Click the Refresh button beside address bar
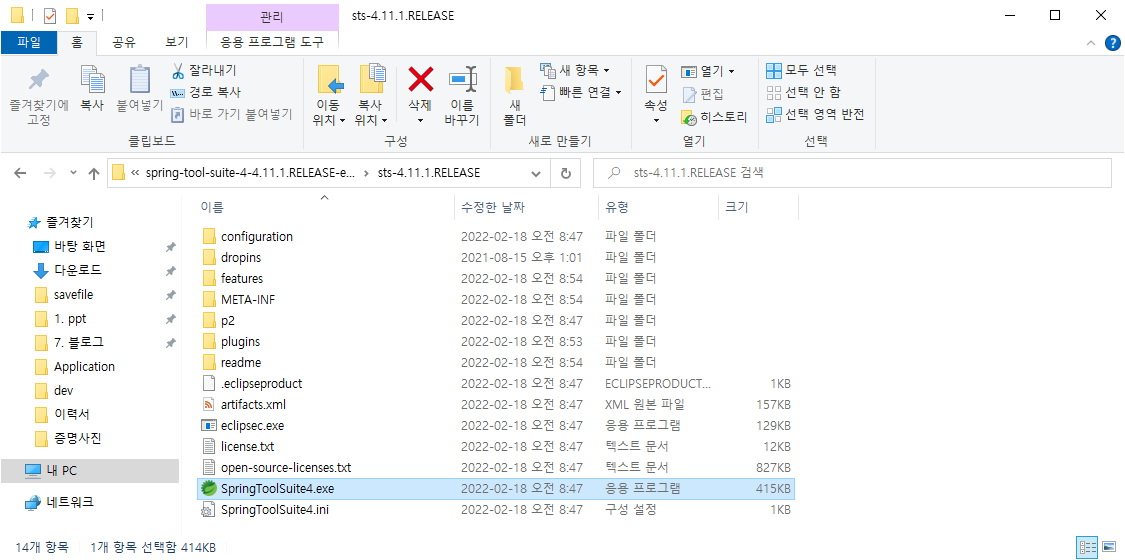The image size is (1125, 560). coord(565,174)
